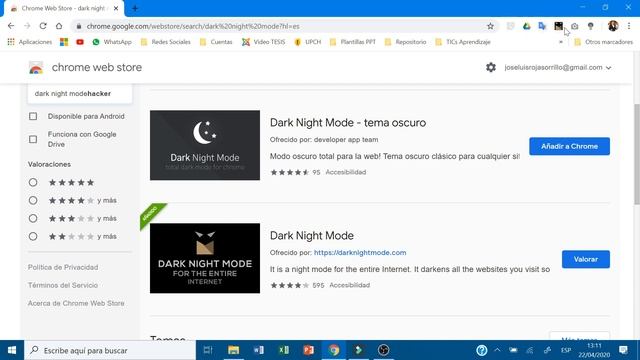Open PowerPoint from the taskbar
Image resolution: width=640 pixels, height=360 pixels.
[x=309, y=350]
